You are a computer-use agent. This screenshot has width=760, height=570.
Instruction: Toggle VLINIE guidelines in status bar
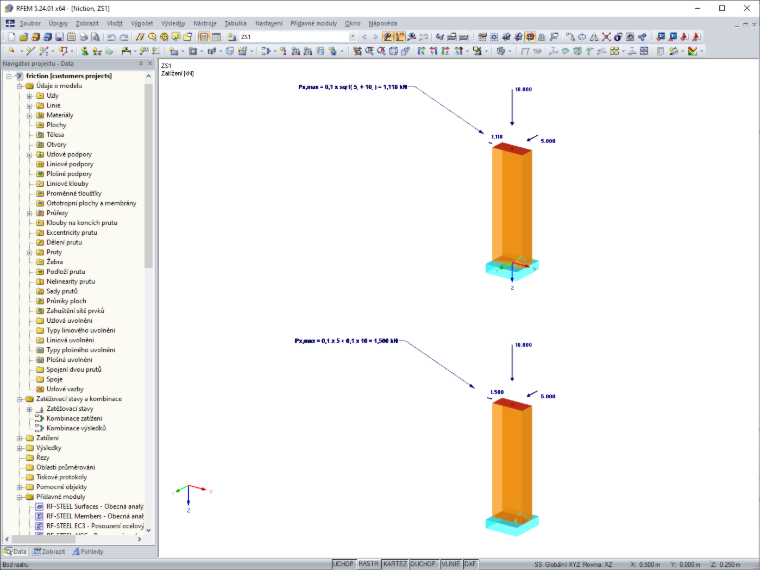click(451, 564)
